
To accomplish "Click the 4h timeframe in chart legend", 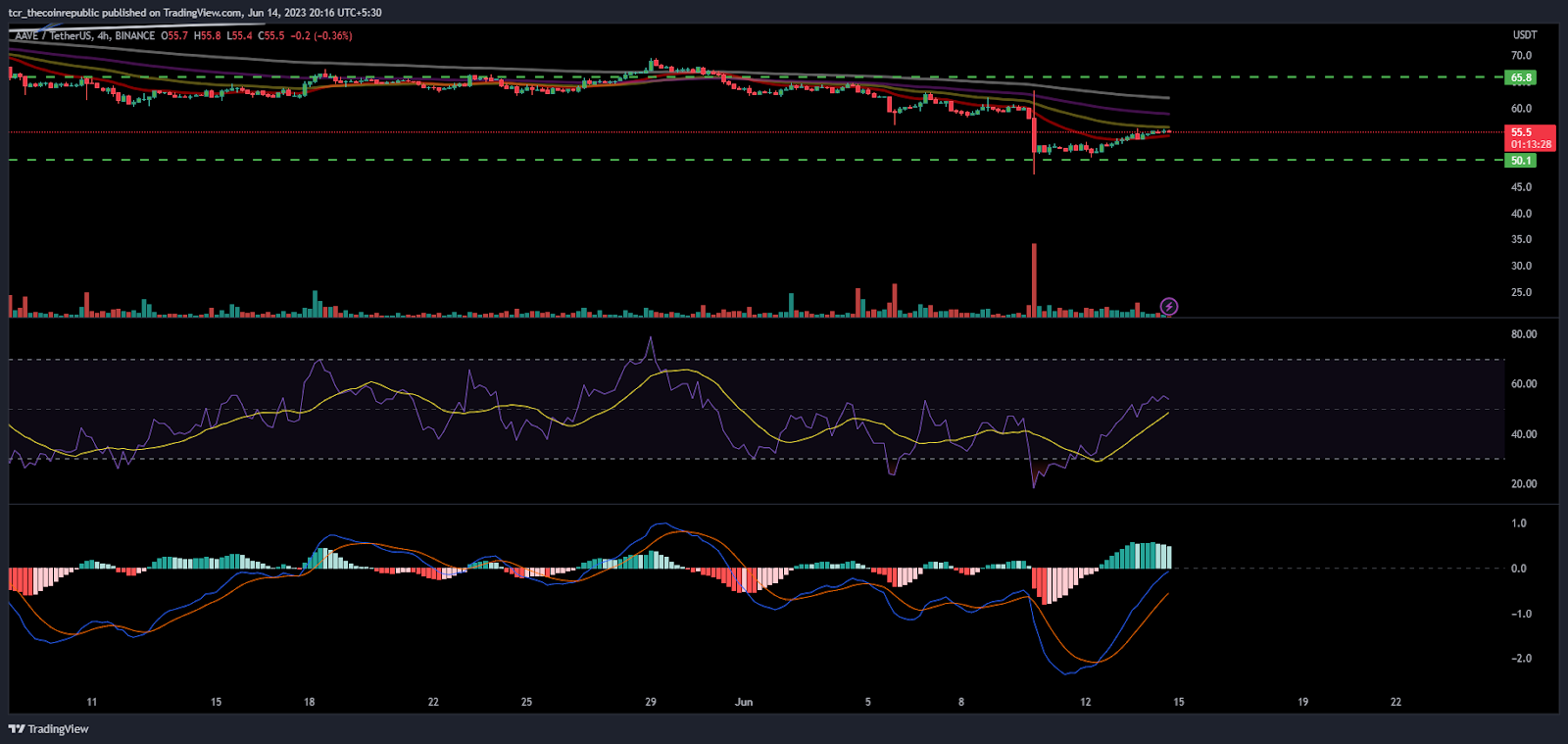I will click(x=103, y=36).
